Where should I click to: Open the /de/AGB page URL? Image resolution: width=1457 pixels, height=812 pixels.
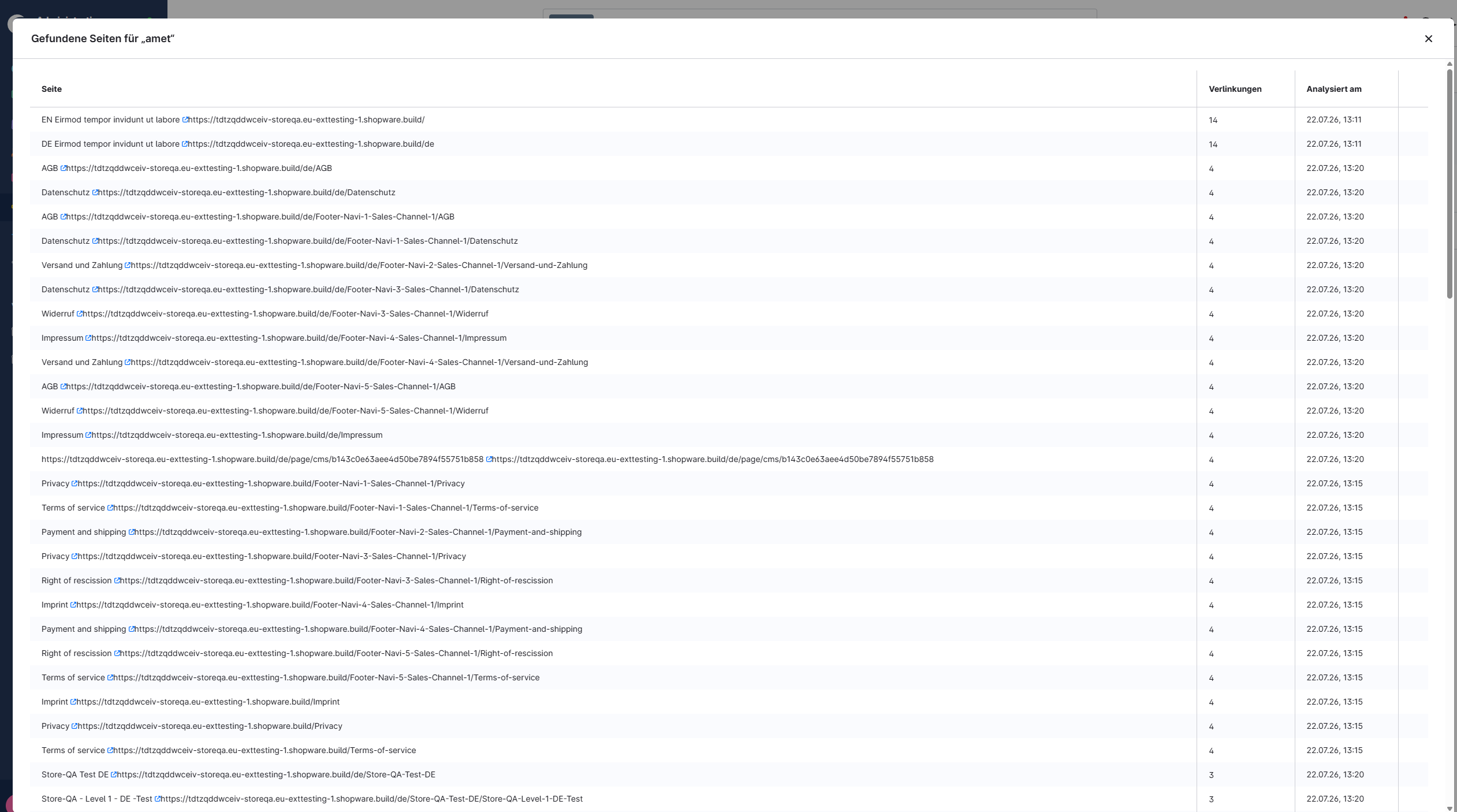coord(199,168)
